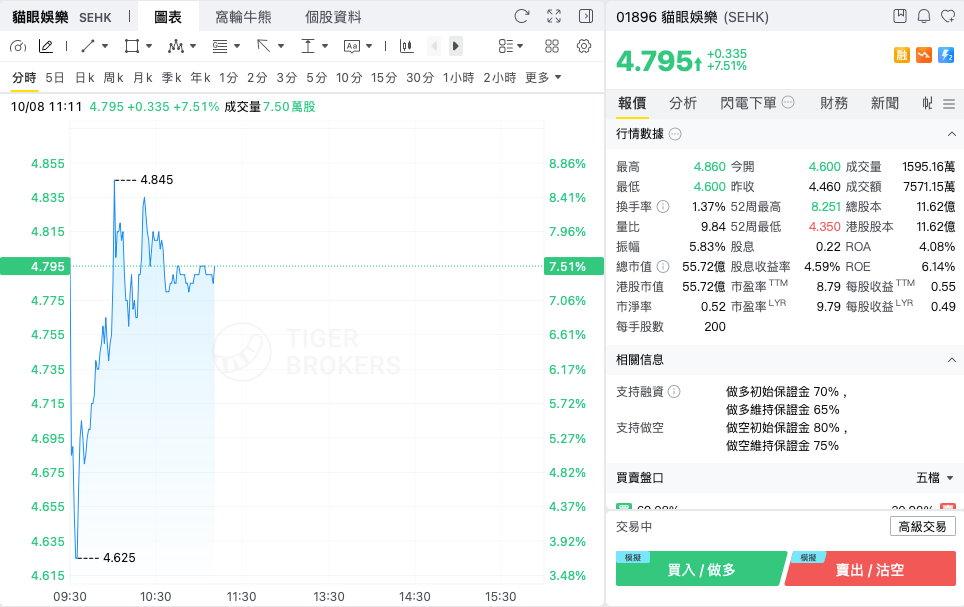Open the arrow tool dropdown arrow
This screenshot has height=607, width=964.
coord(280,46)
